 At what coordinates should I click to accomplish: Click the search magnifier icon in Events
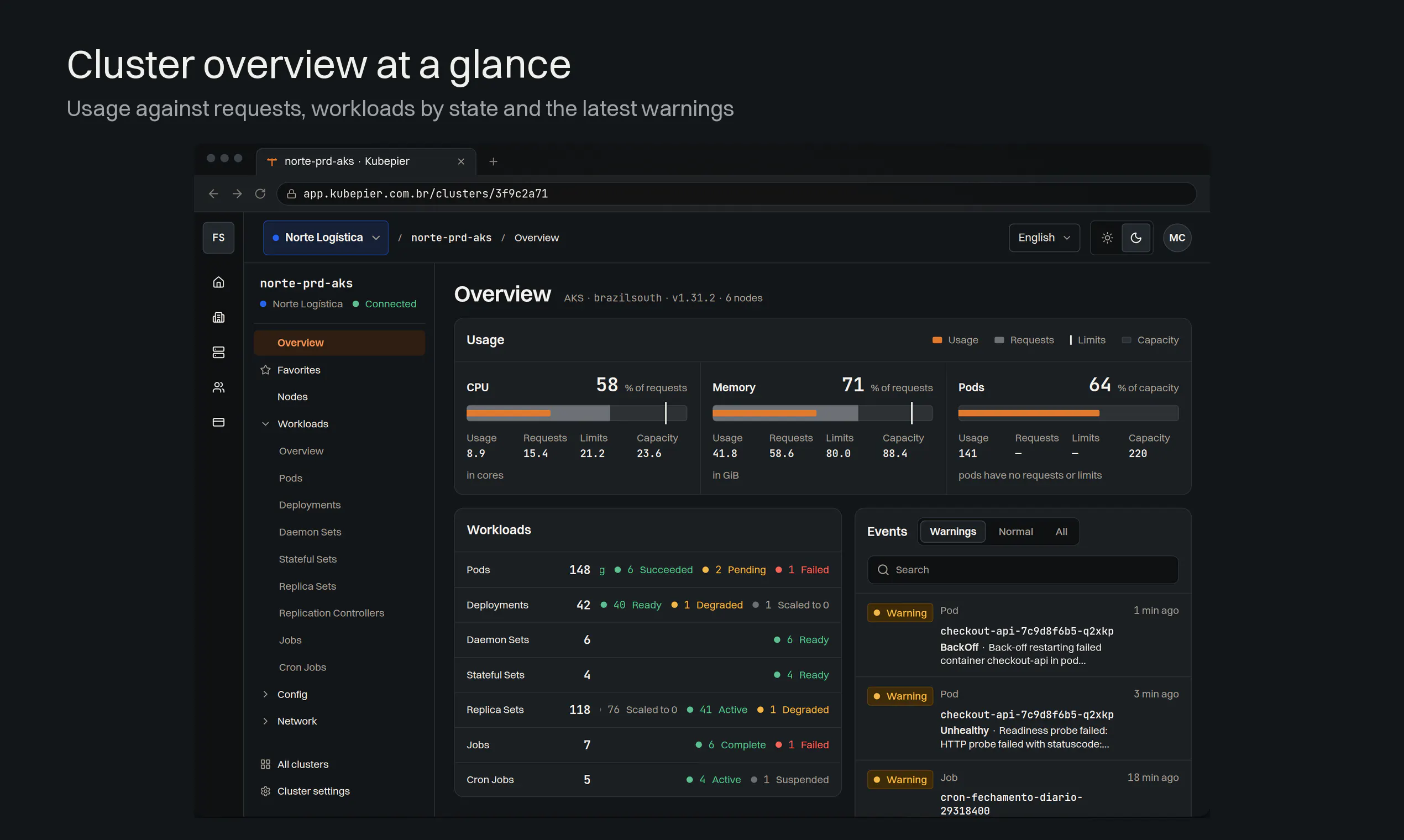tap(883, 570)
